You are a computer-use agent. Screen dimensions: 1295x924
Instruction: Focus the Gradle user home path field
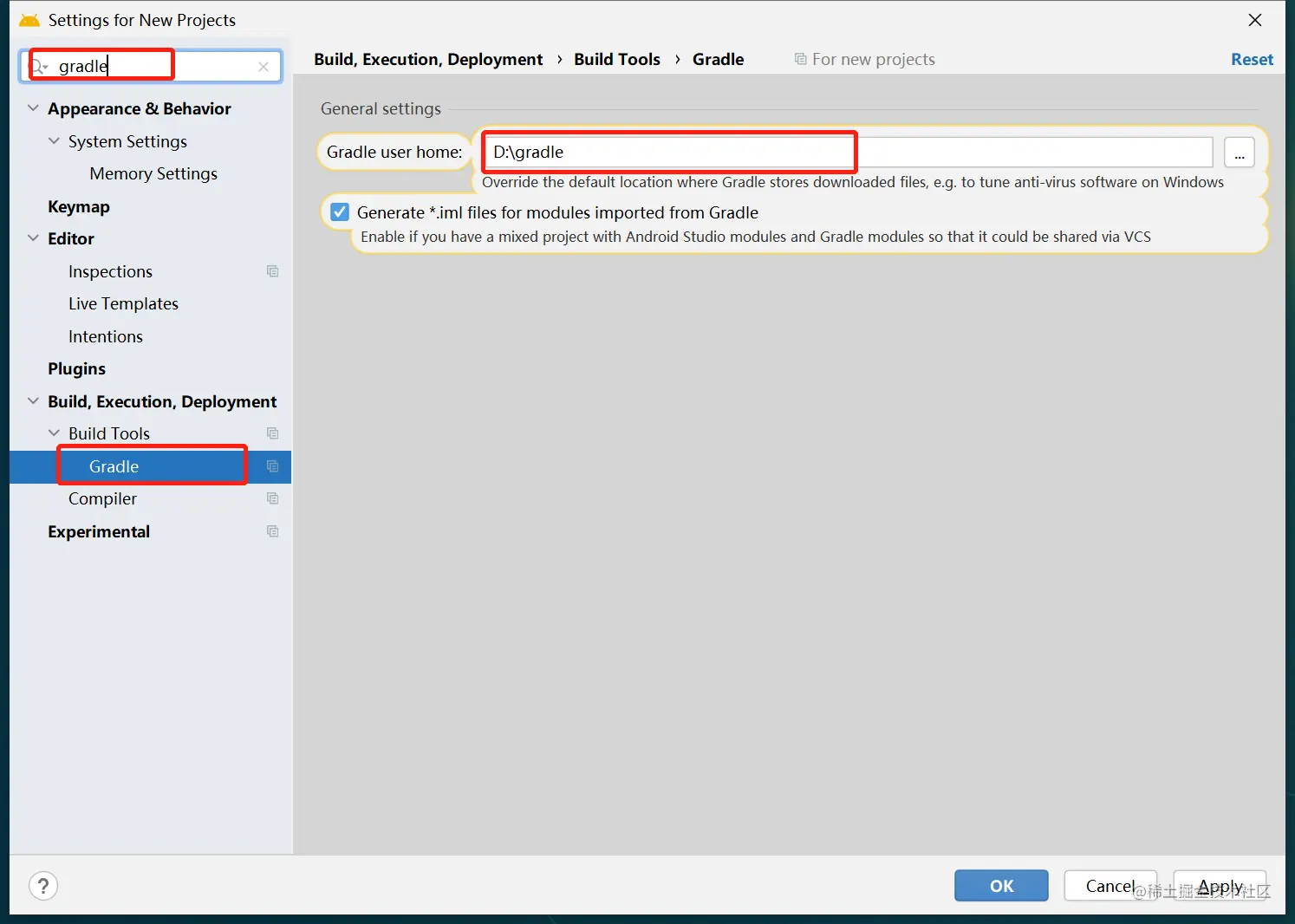pos(848,153)
